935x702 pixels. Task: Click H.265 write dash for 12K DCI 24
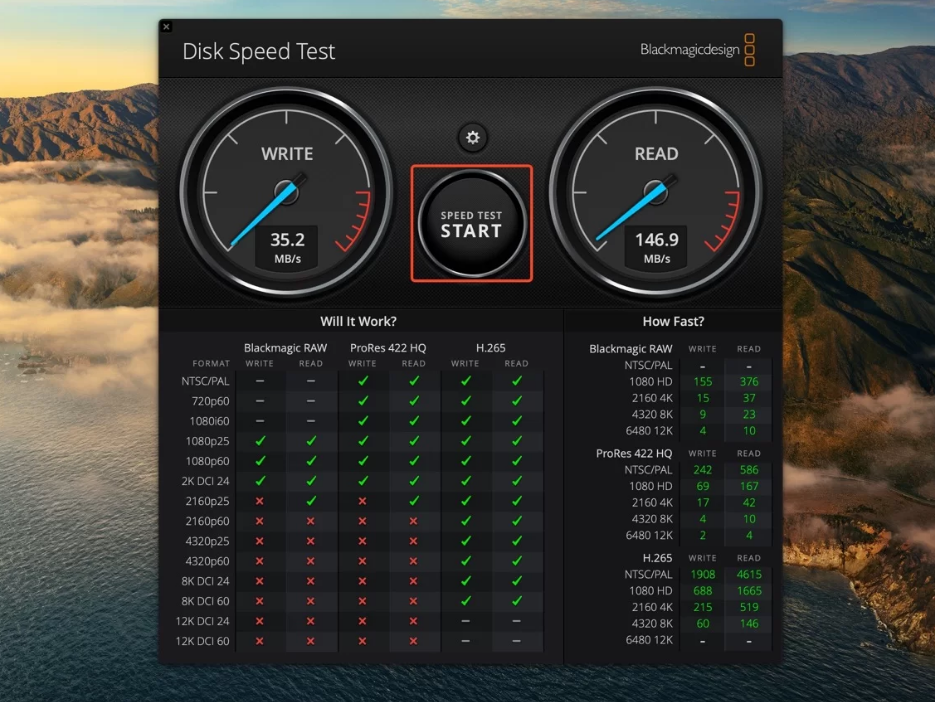465,621
